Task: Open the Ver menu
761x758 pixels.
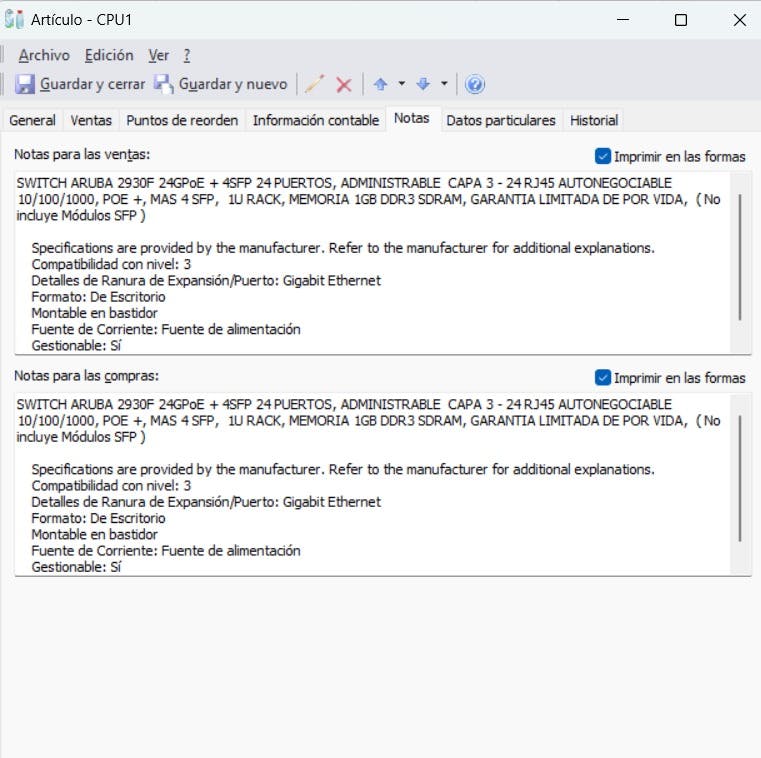Action: (x=159, y=55)
